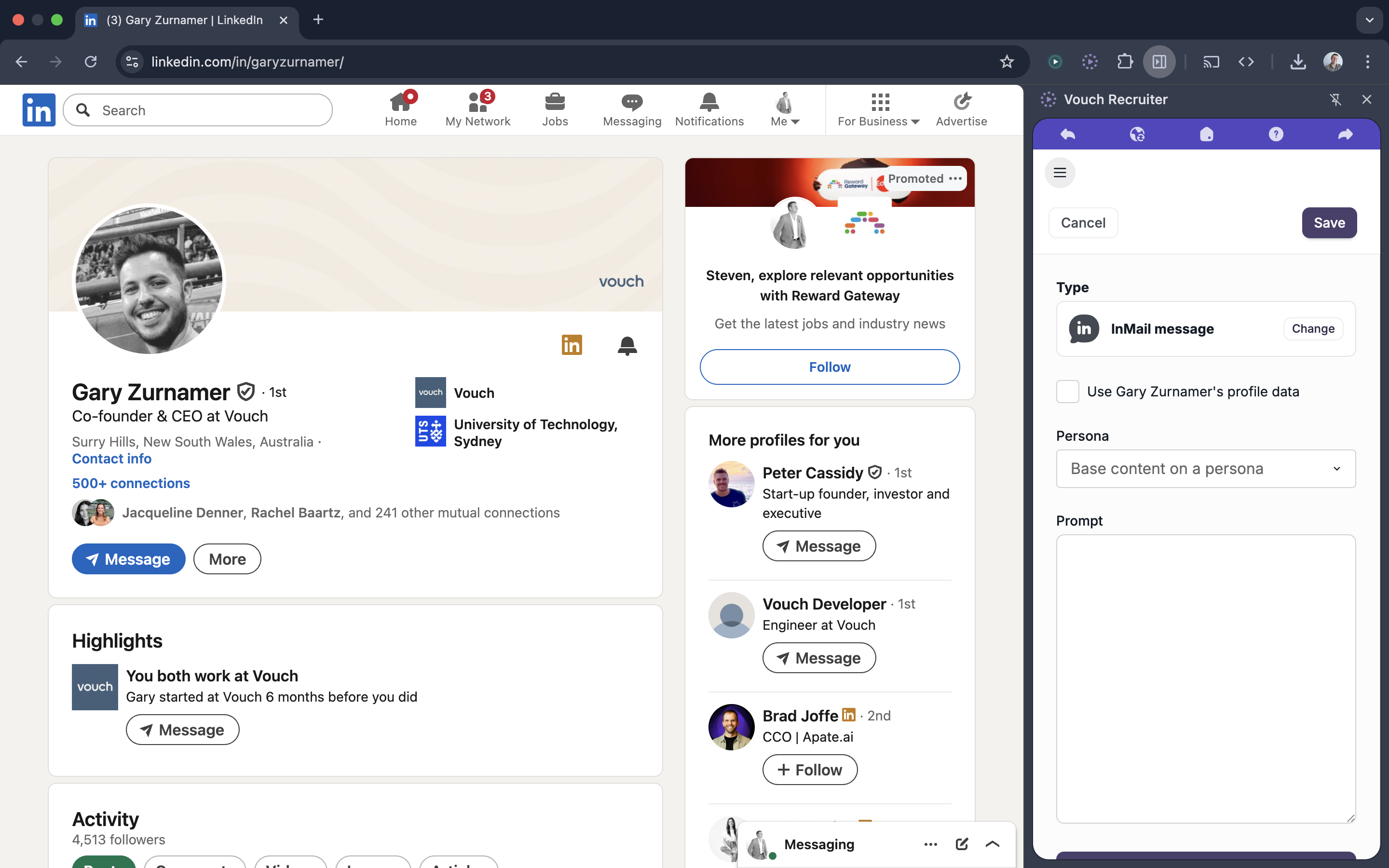Open the help question mark in Vouch Recruiter
Viewport: 1389px width, 868px height.
1275,135
